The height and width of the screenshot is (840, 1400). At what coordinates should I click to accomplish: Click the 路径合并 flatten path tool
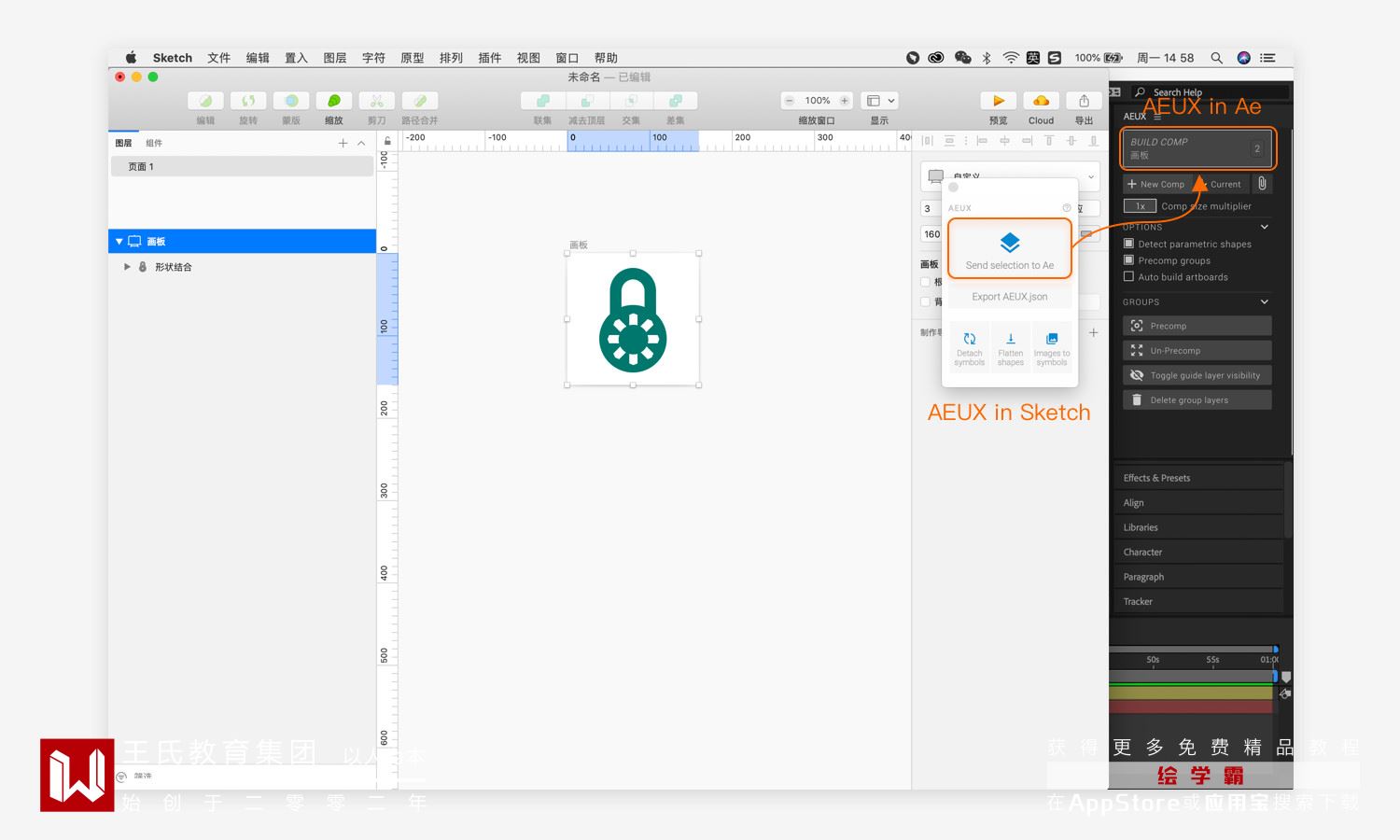[420, 101]
